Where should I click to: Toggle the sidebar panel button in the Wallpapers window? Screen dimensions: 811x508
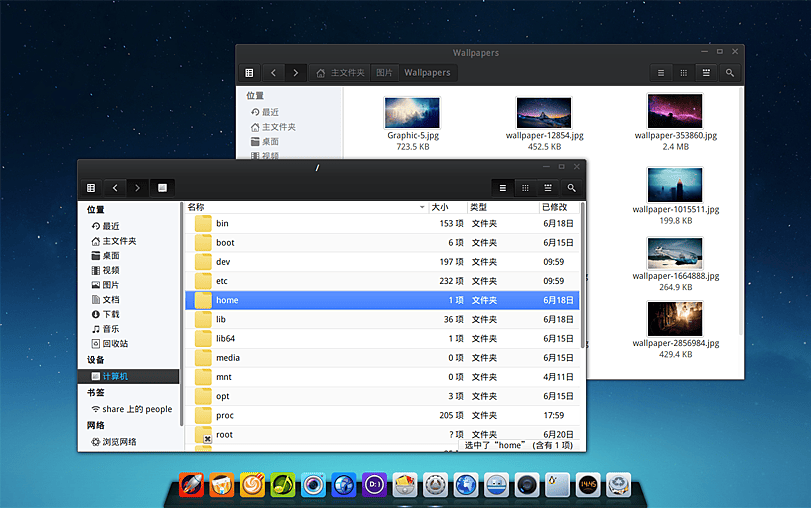[249, 73]
